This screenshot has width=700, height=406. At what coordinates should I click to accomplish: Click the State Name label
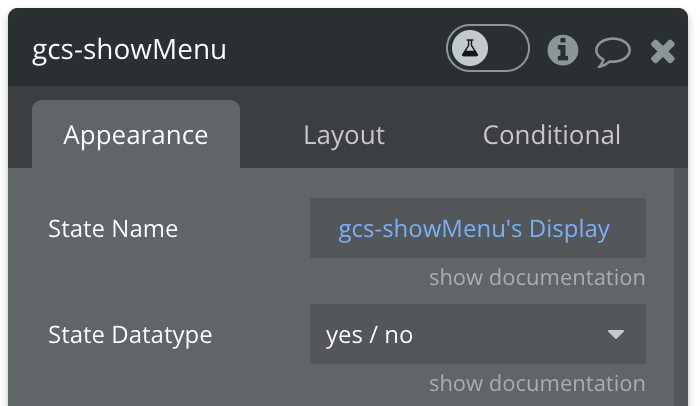pos(113,229)
